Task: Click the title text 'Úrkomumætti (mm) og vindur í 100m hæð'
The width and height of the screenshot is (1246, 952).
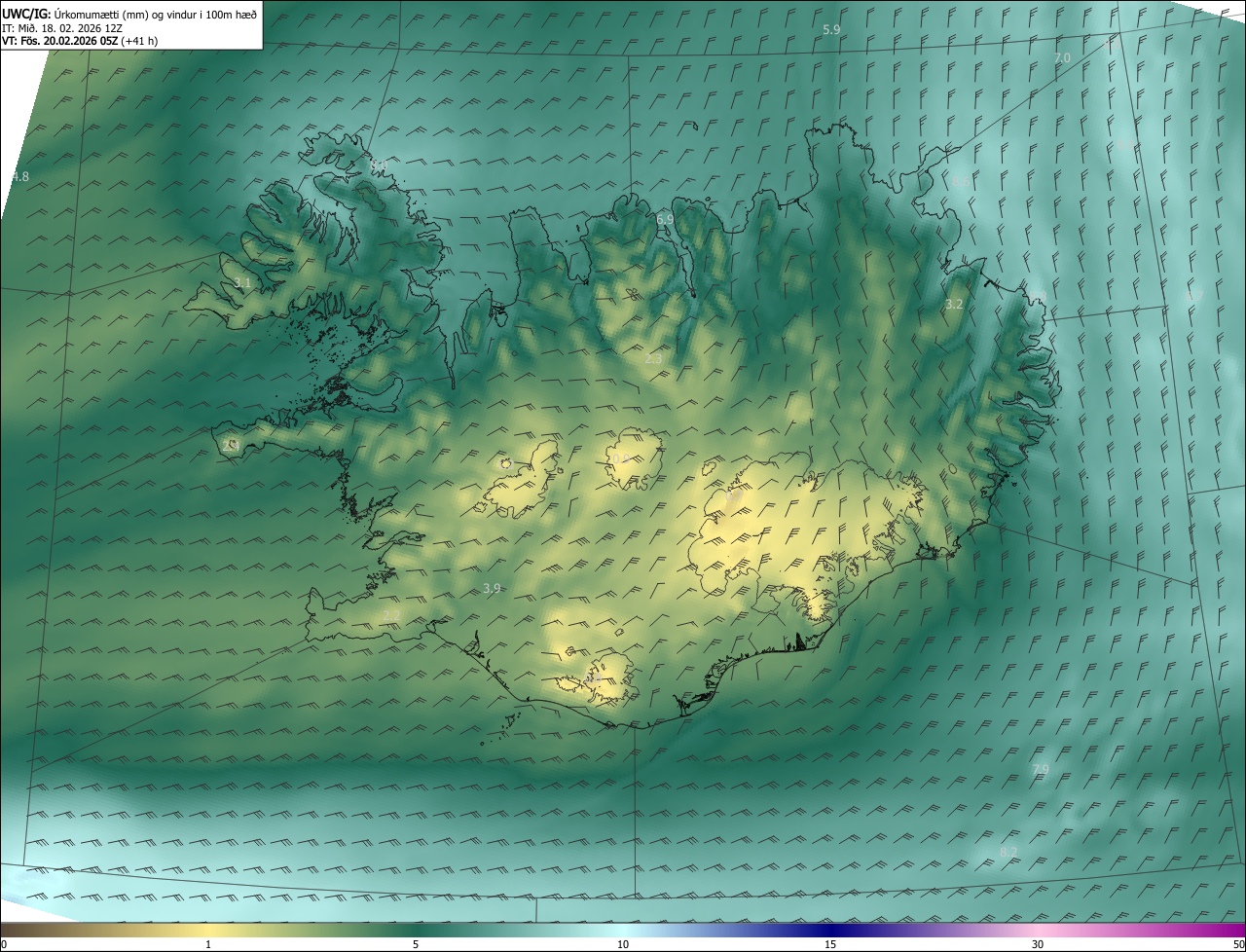Action: (x=154, y=14)
